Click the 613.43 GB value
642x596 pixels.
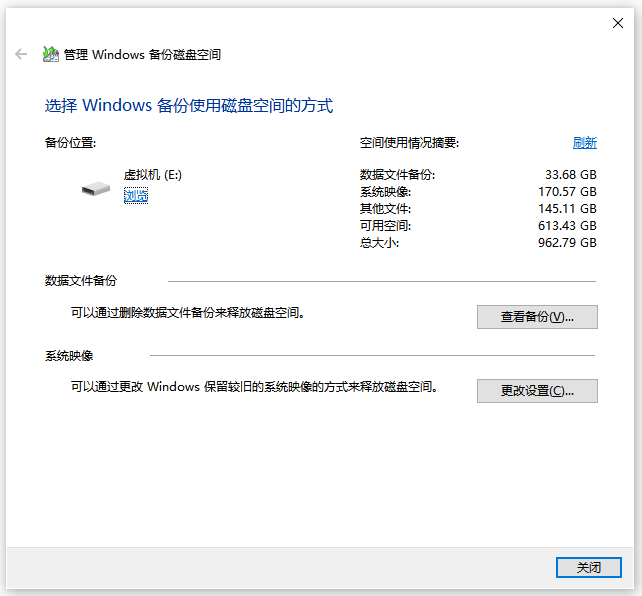[567, 226]
